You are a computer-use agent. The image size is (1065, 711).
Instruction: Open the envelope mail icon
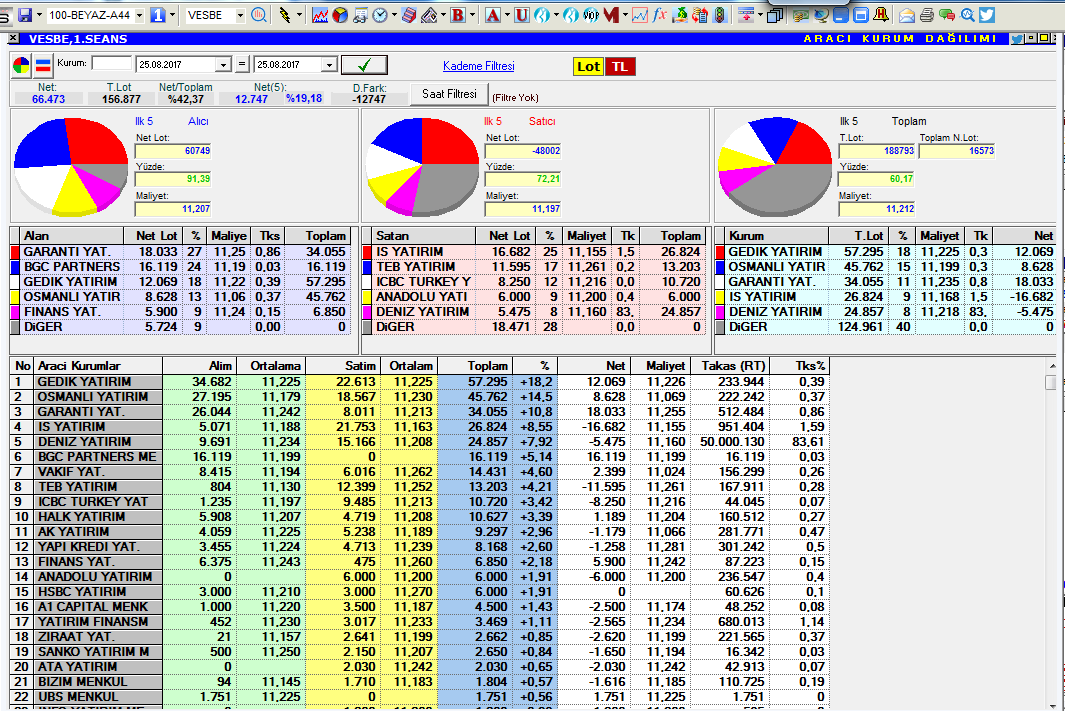click(x=906, y=14)
